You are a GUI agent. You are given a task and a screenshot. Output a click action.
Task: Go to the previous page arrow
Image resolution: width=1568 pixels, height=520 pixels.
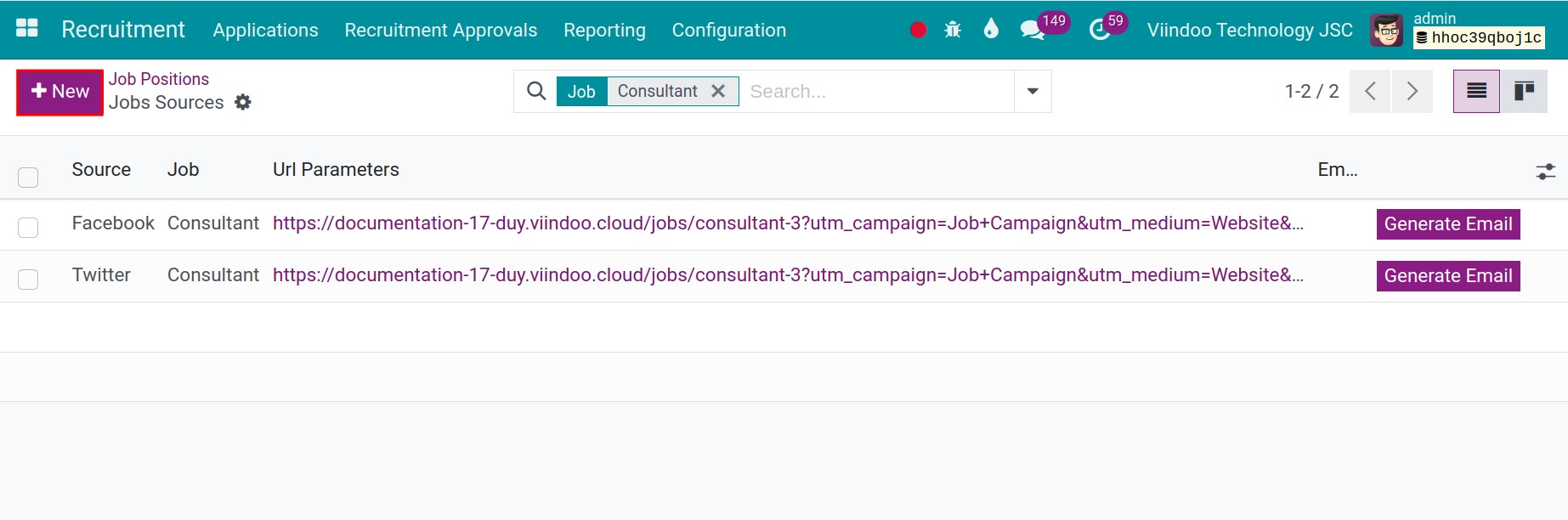click(1370, 91)
